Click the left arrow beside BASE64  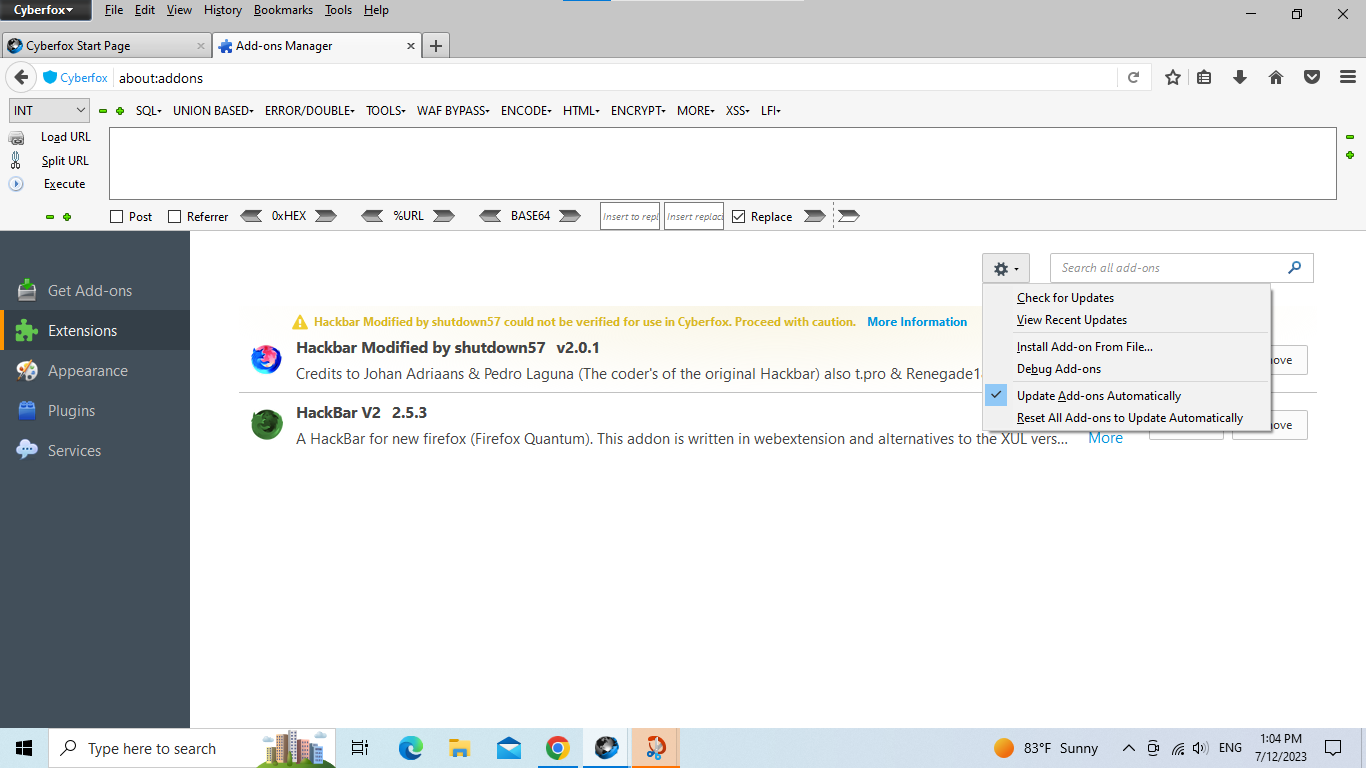(x=490, y=216)
